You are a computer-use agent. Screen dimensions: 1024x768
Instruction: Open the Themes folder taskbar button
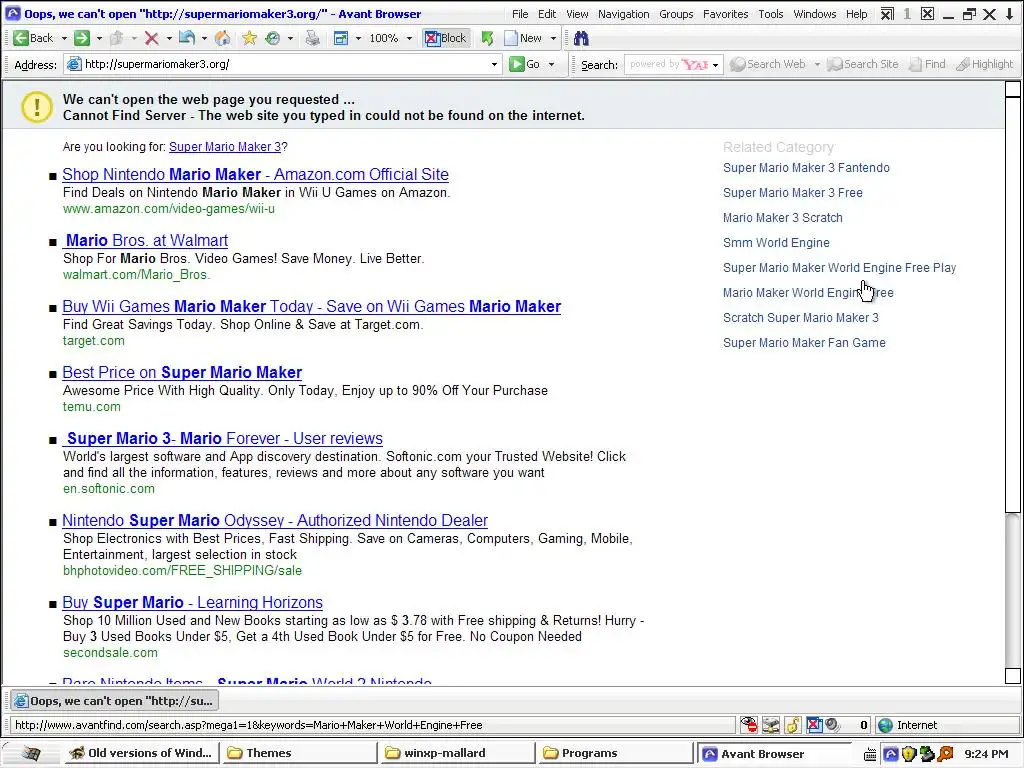click(298, 753)
